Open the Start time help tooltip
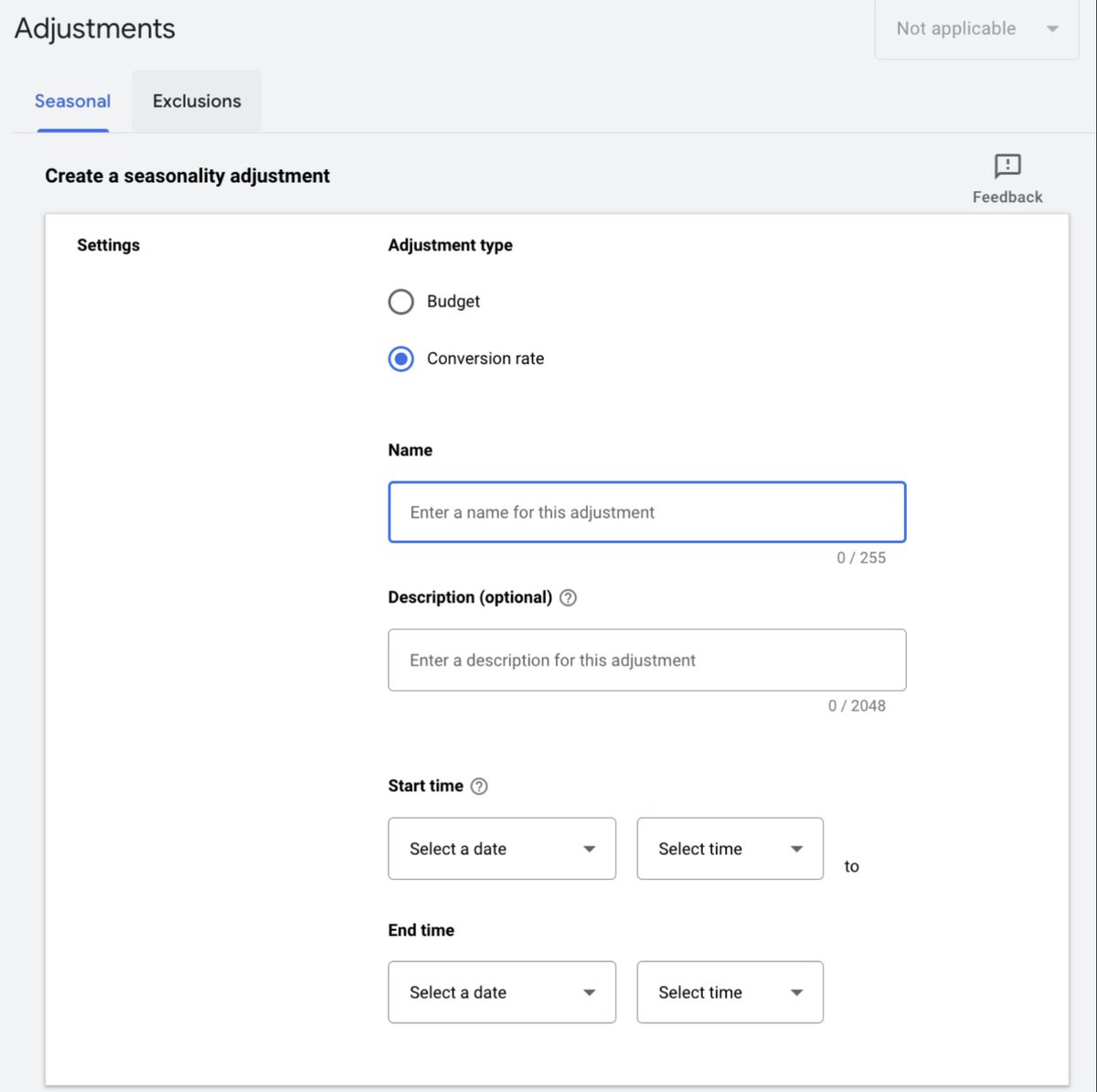This screenshot has width=1097, height=1092. coord(479,786)
